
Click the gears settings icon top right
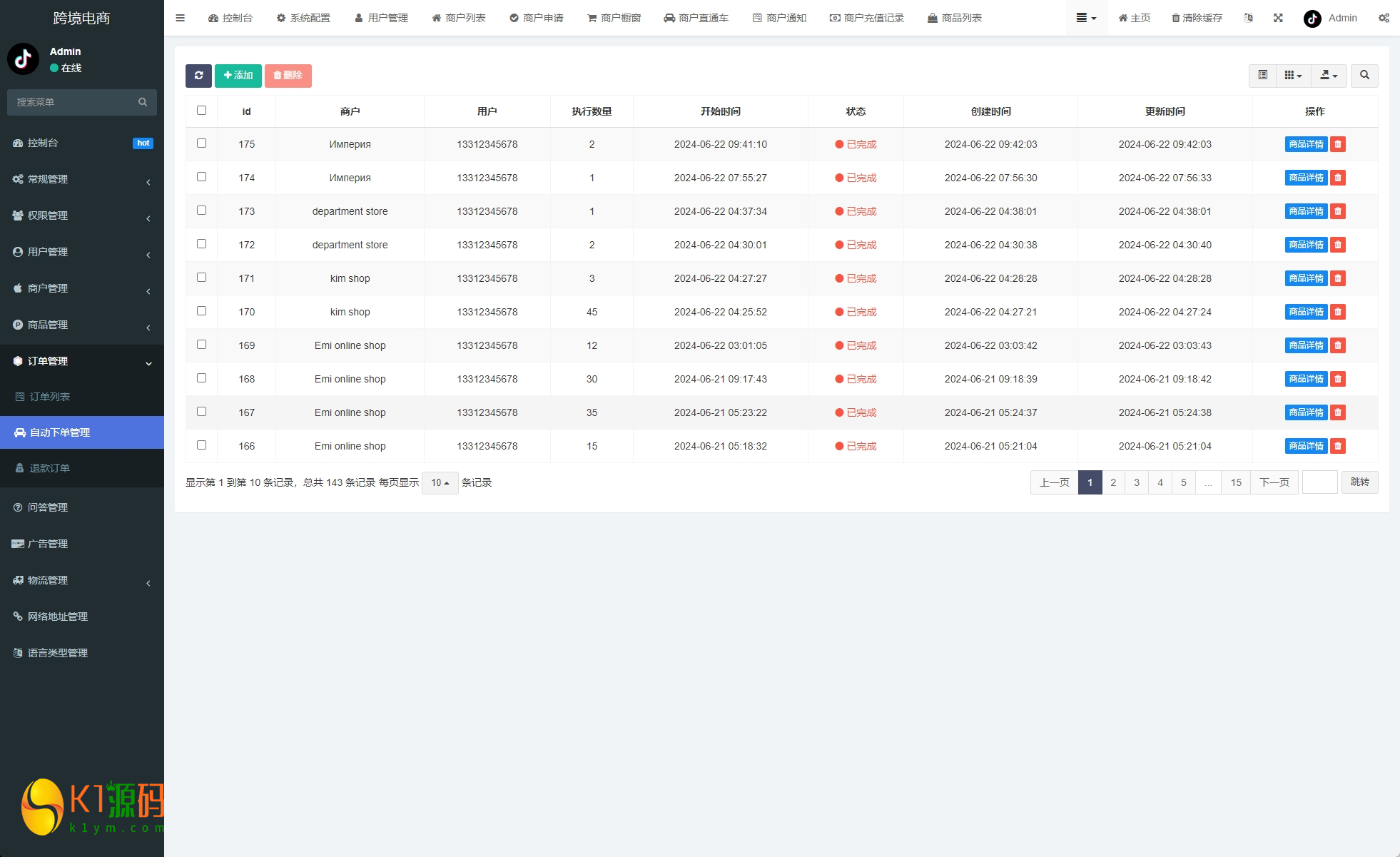pos(1384,18)
